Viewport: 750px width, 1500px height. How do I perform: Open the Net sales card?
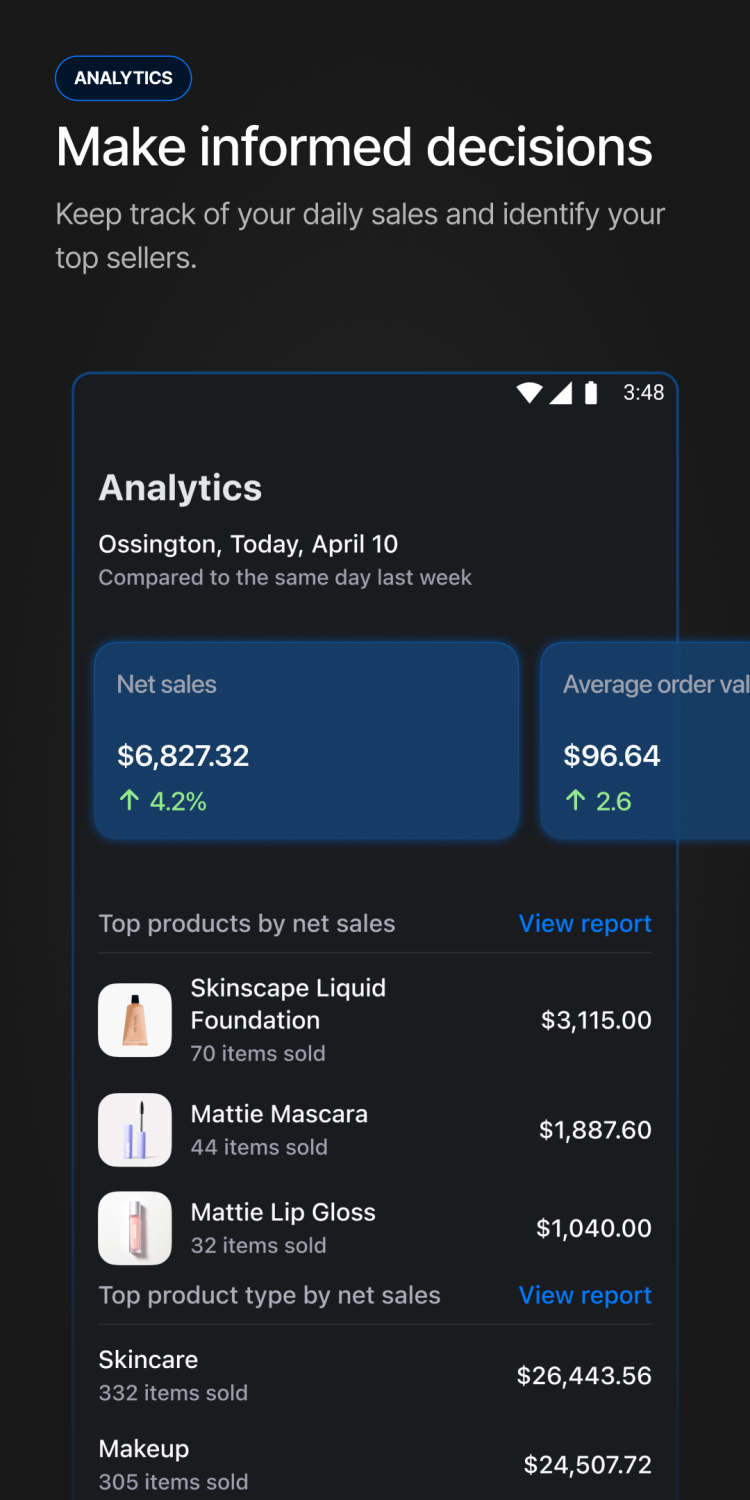(306, 740)
